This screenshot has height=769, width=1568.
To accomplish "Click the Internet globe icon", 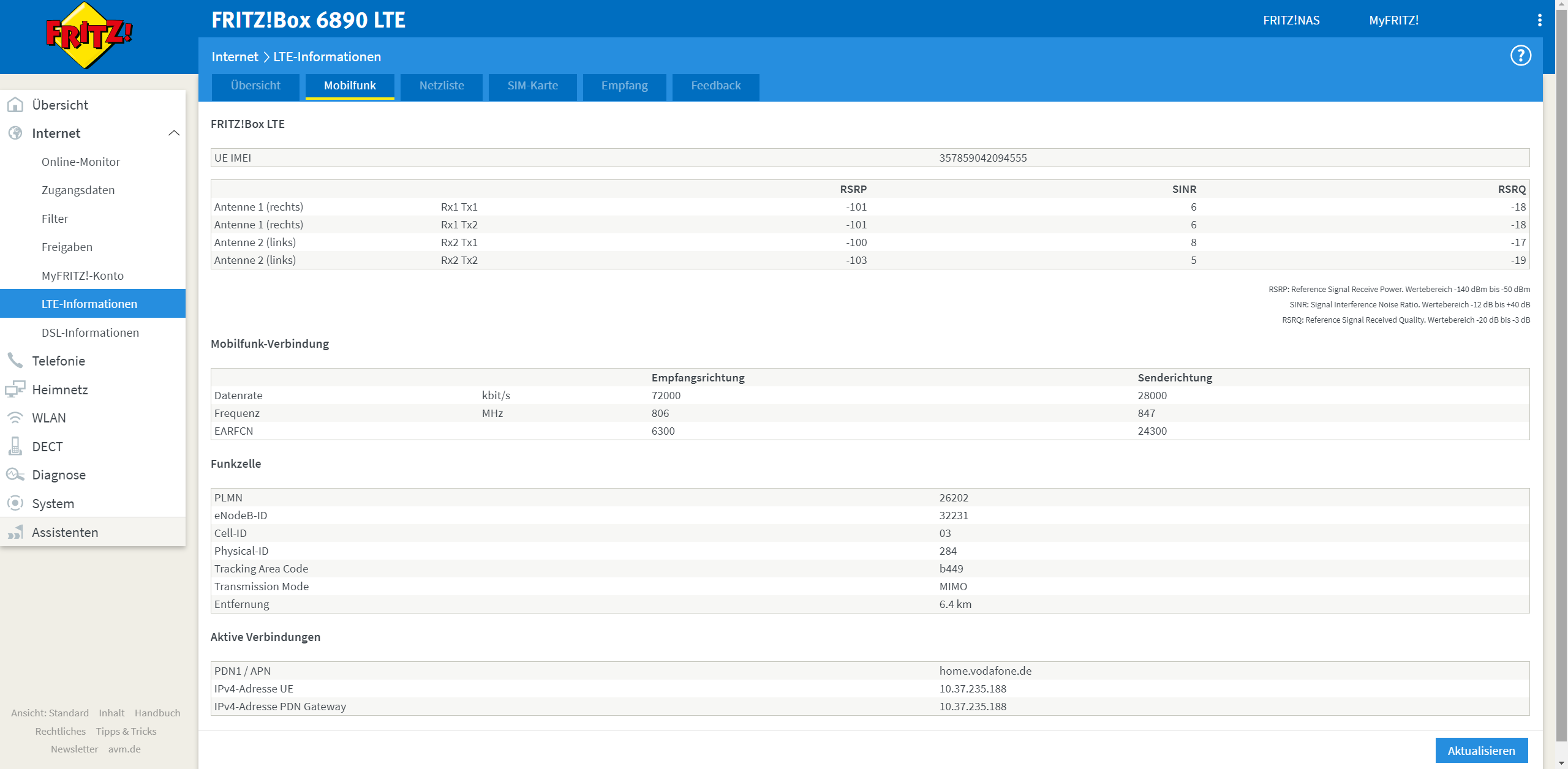I will [x=15, y=133].
